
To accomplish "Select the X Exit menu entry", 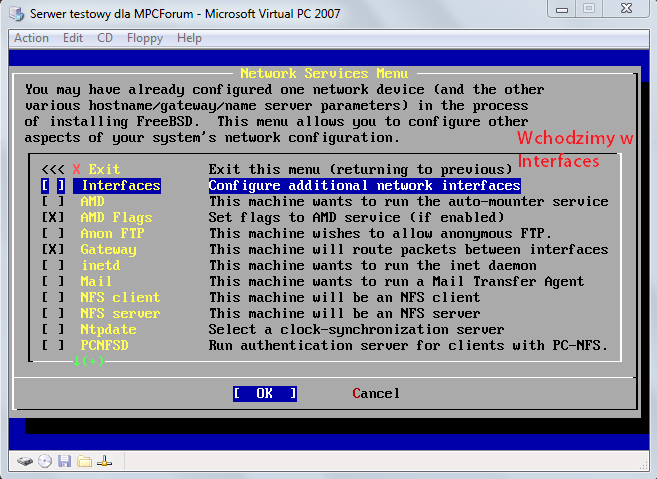I will [x=96, y=169].
